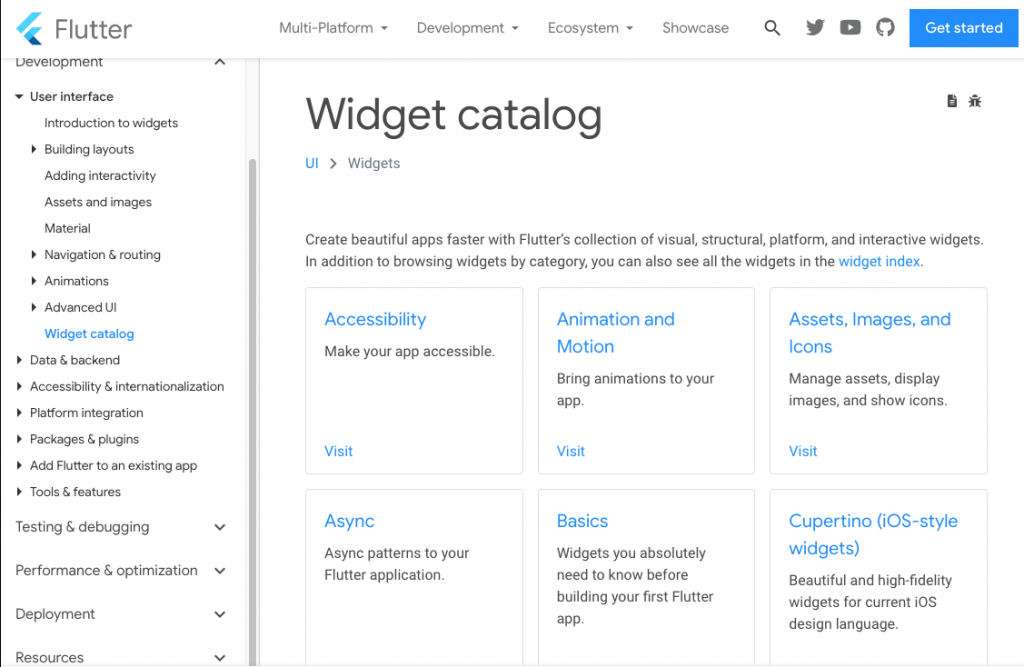Open the Ecosystem dropdown menu
The image size is (1024, 667).
[x=590, y=28]
